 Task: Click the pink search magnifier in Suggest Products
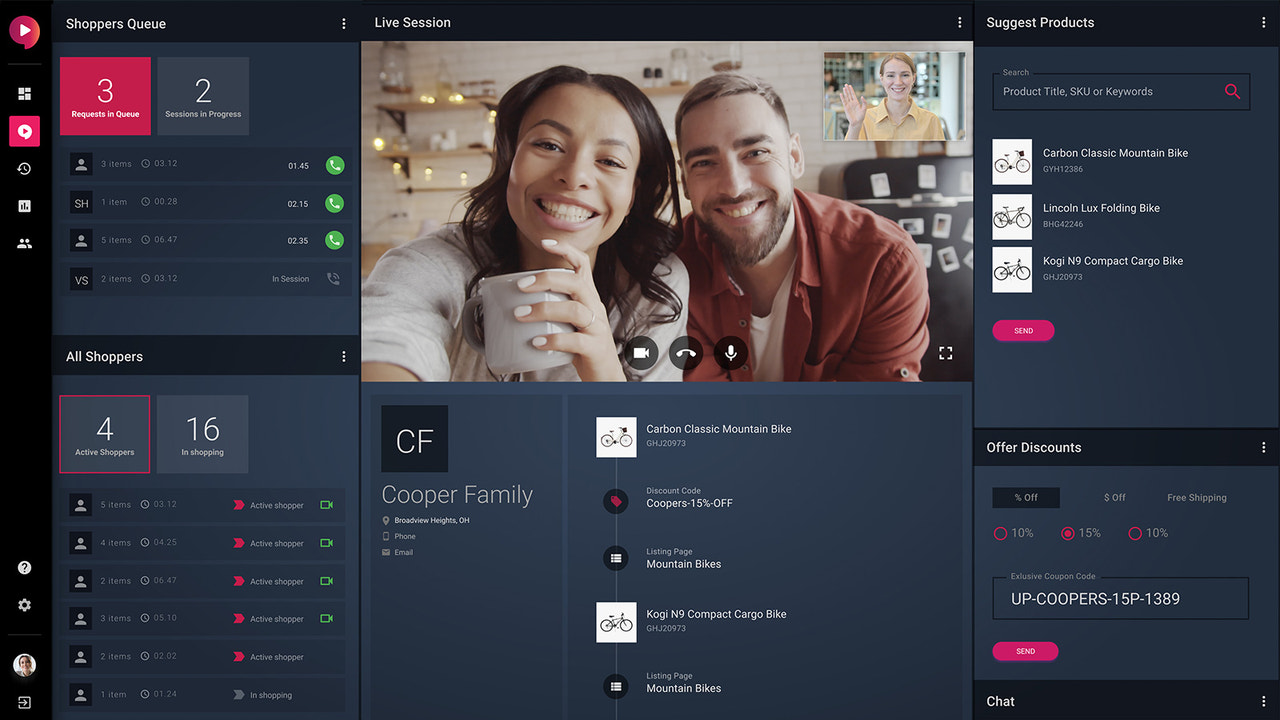tap(1231, 91)
